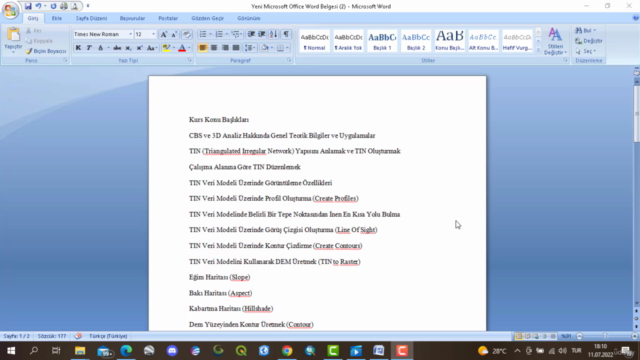Open the Office button menu

coord(10,10)
